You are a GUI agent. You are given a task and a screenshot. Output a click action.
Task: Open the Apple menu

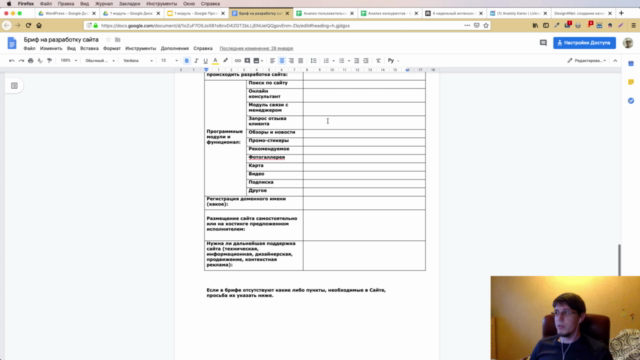pos(9,4)
